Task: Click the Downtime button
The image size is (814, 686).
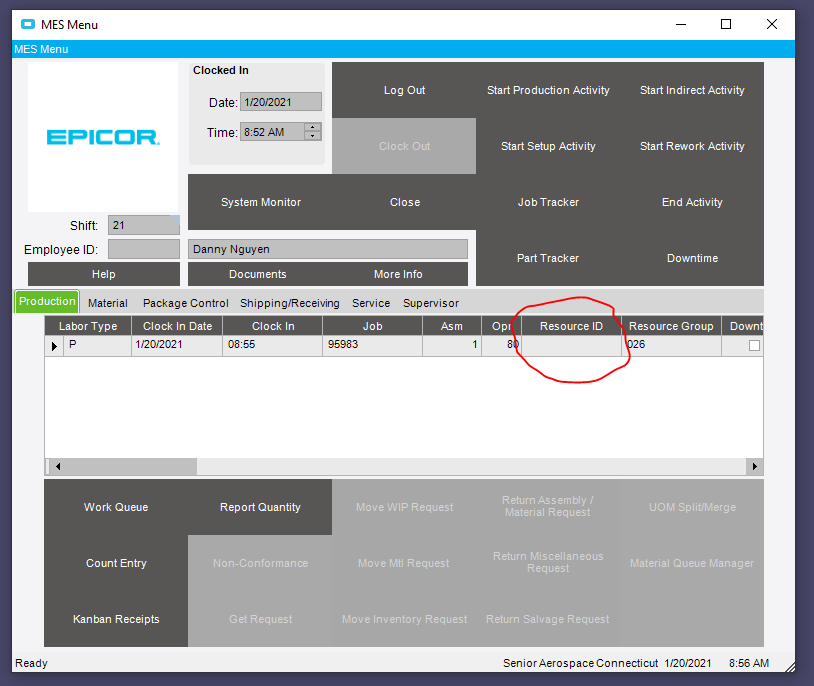Action: [x=692, y=258]
